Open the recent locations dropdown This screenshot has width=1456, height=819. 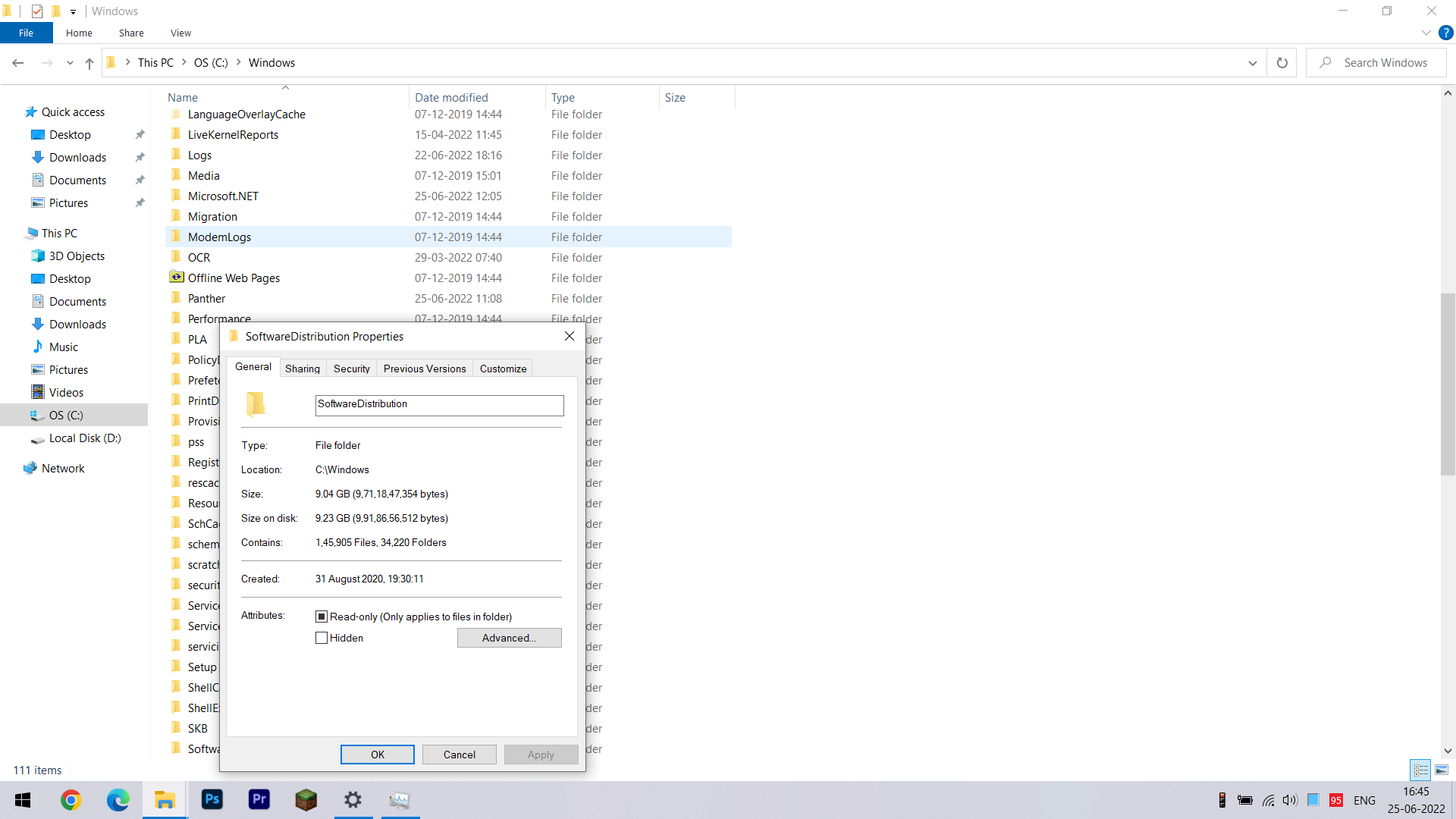[70, 63]
